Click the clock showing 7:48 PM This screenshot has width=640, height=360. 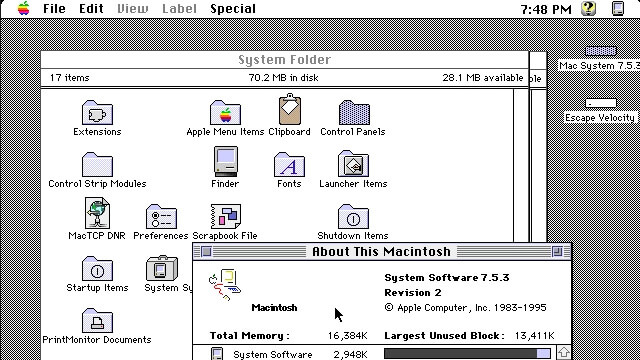tap(546, 9)
